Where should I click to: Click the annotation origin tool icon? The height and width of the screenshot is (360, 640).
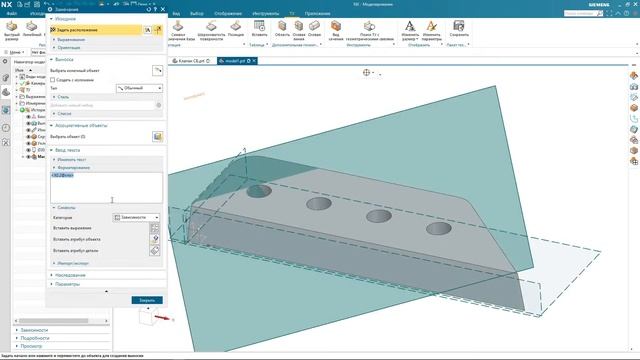[x=148, y=29]
